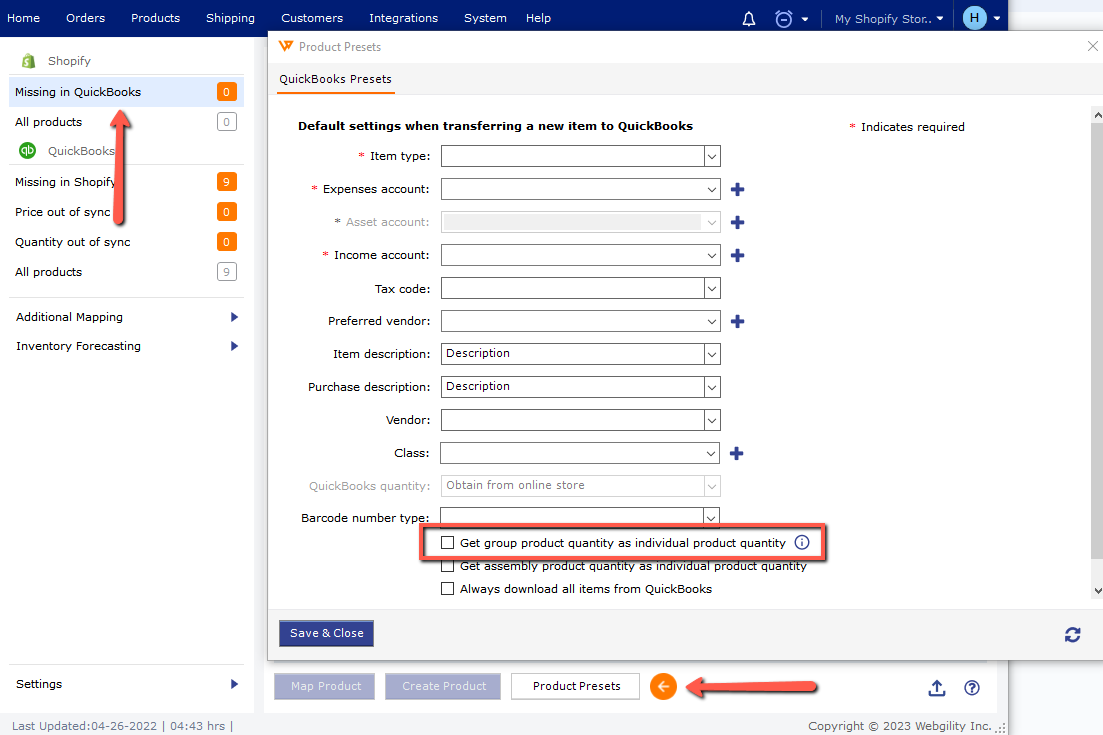
Task: Click the Save & Close button
Action: [x=326, y=633]
